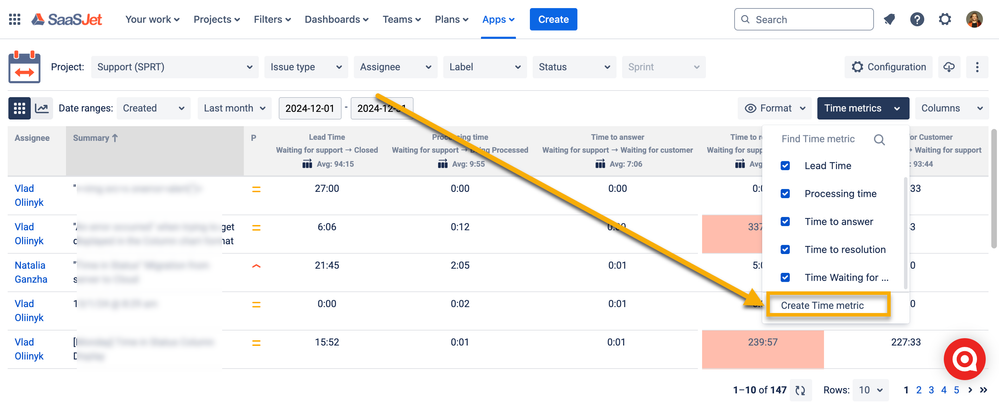999x413 pixels.
Task: Open the Issue type dropdown
Action: (306, 67)
